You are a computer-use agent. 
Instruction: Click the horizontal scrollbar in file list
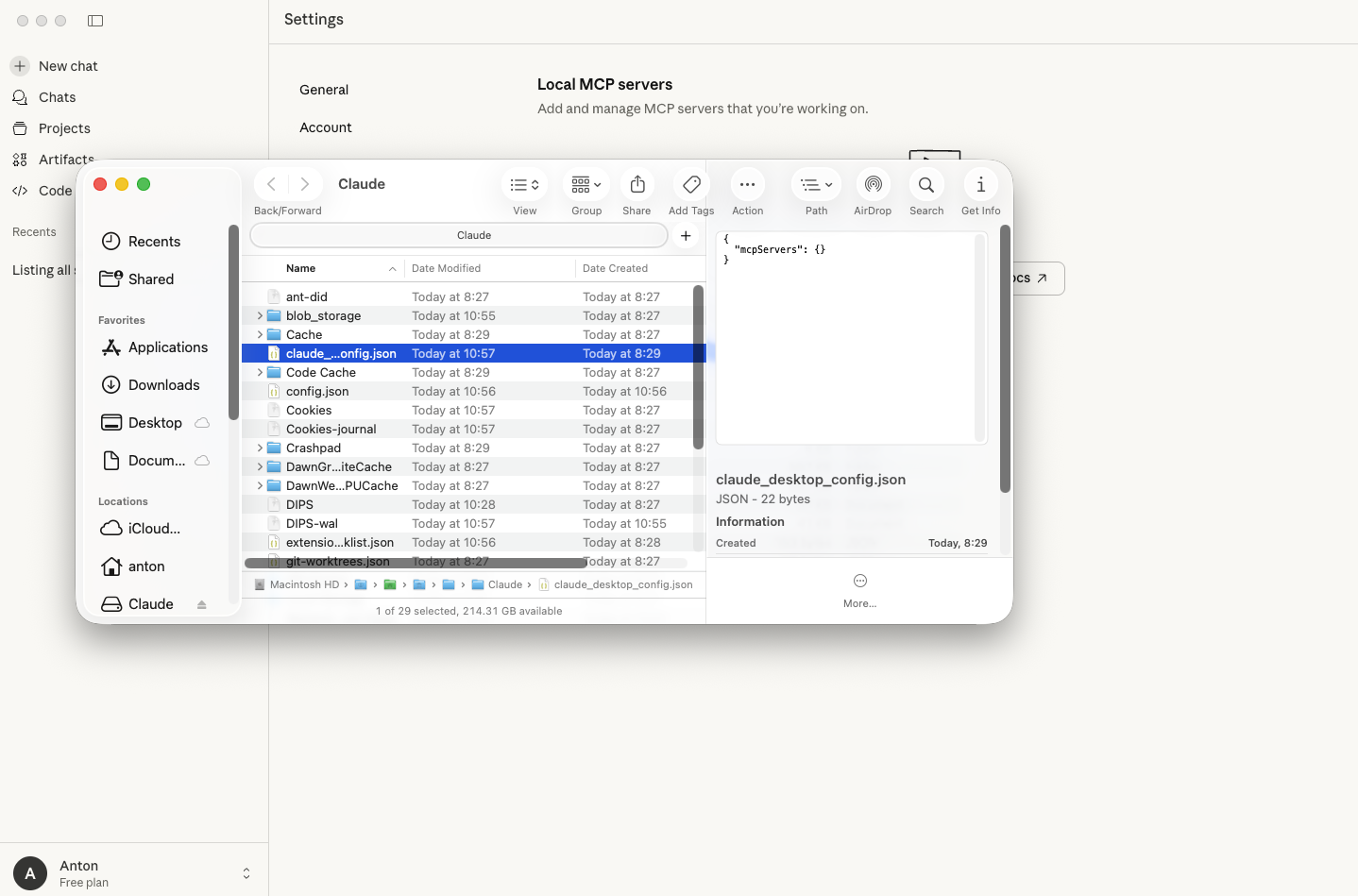click(416, 563)
